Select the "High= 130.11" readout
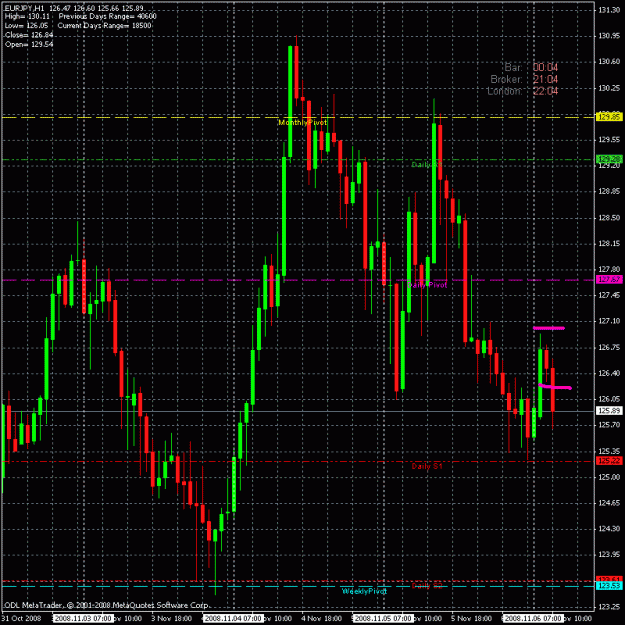Screen dimensions: 625x625 pyautogui.click(x=27, y=17)
